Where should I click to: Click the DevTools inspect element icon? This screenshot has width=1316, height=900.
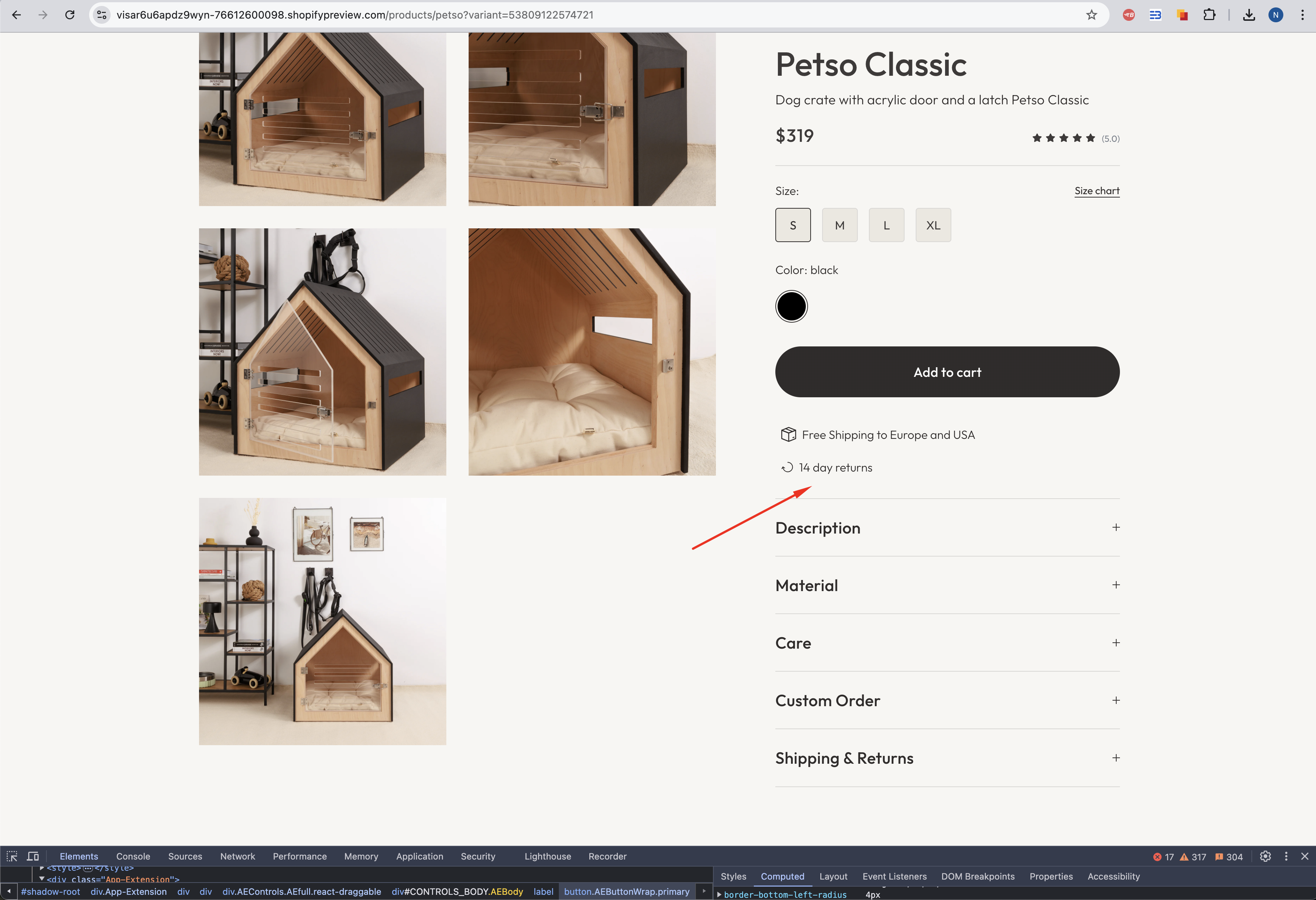pyautogui.click(x=12, y=856)
